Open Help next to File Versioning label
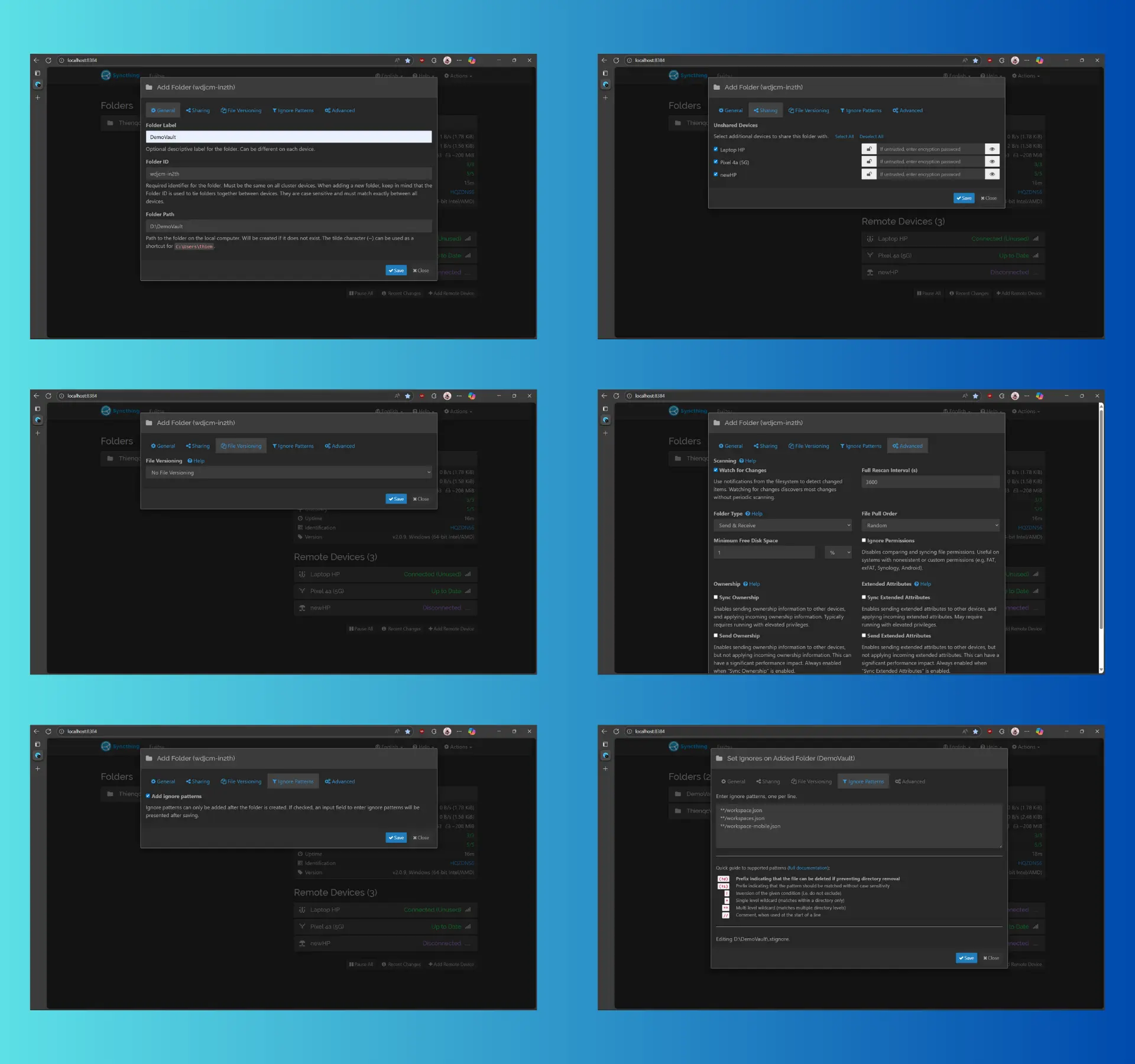Viewport: 1135px width, 1064px height. pos(196,461)
